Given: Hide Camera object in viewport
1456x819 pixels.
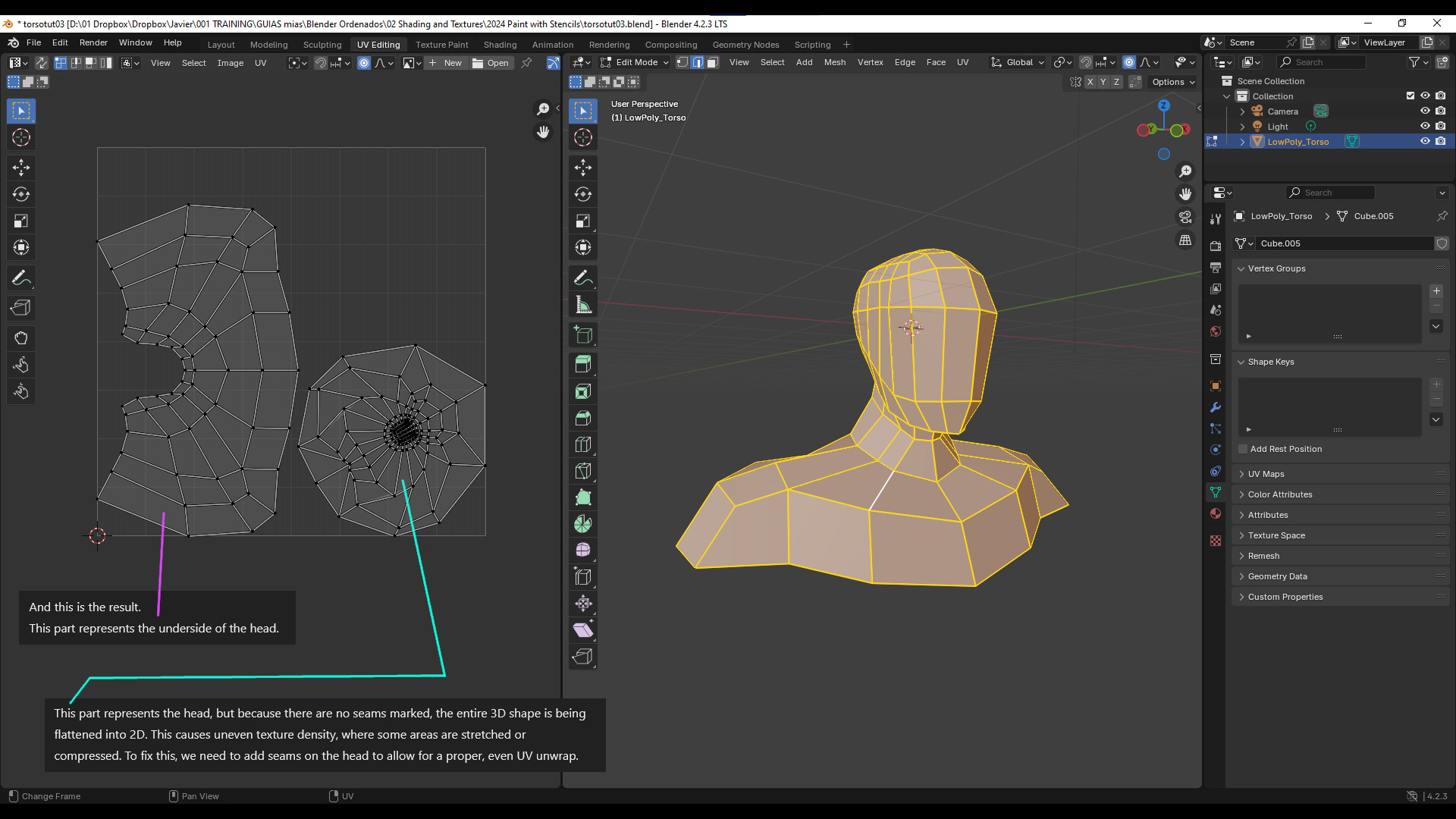Looking at the screenshot, I should [1425, 111].
